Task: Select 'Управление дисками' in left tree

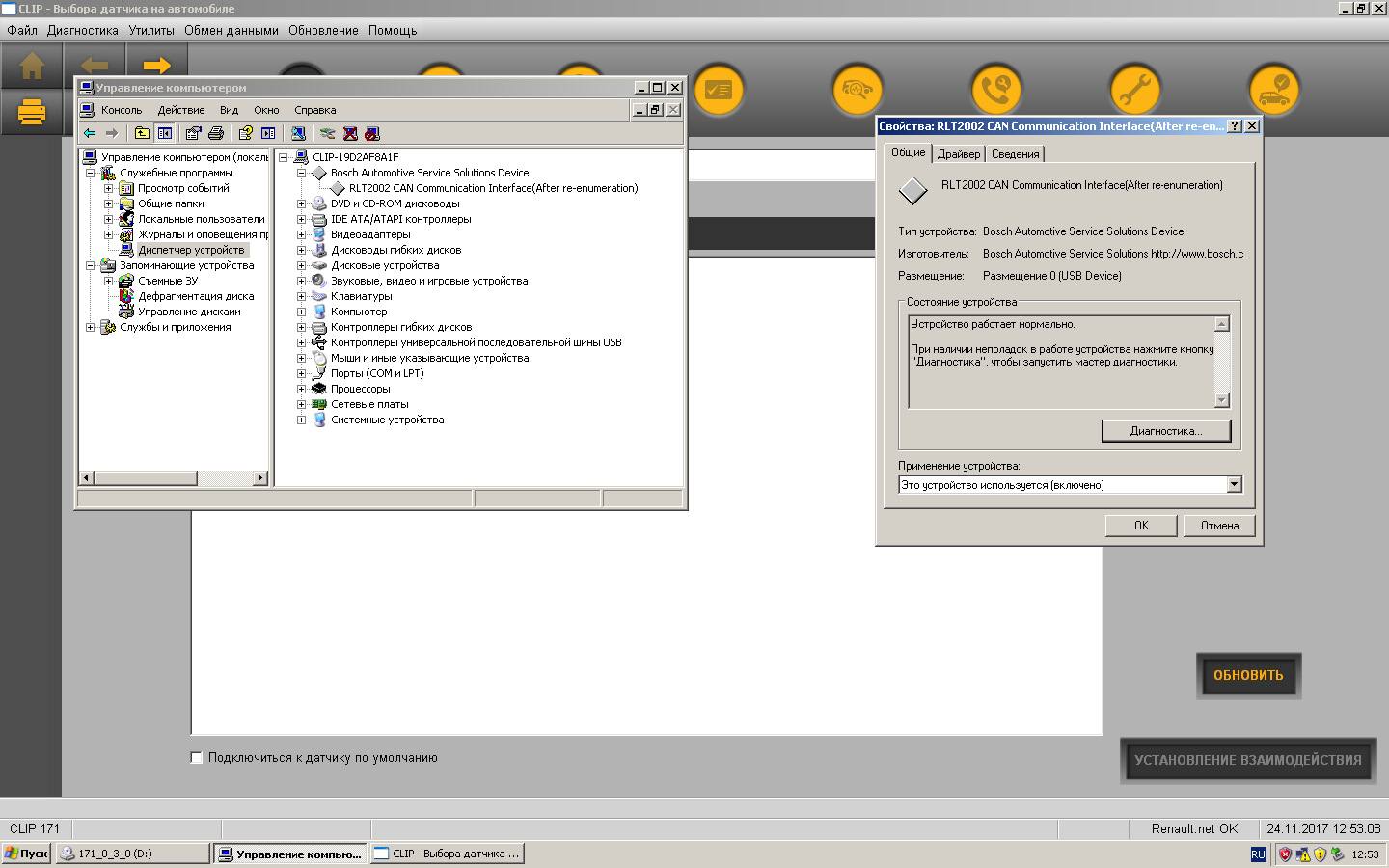Action: click(x=189, y=312)
